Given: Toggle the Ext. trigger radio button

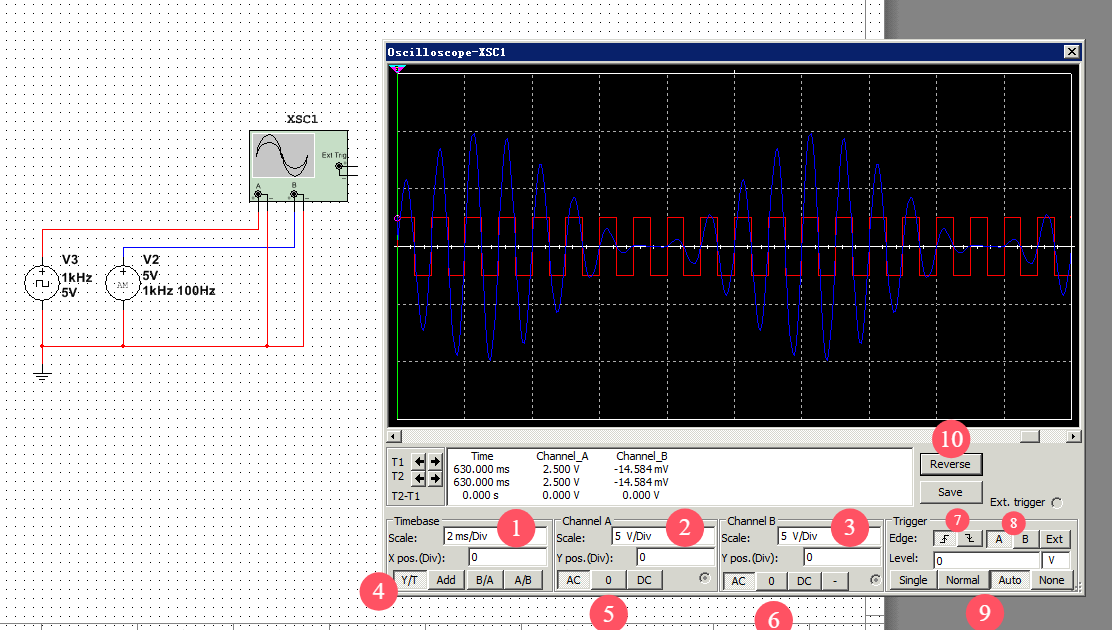Looking at the screenshot, I should coord(1058,502).
